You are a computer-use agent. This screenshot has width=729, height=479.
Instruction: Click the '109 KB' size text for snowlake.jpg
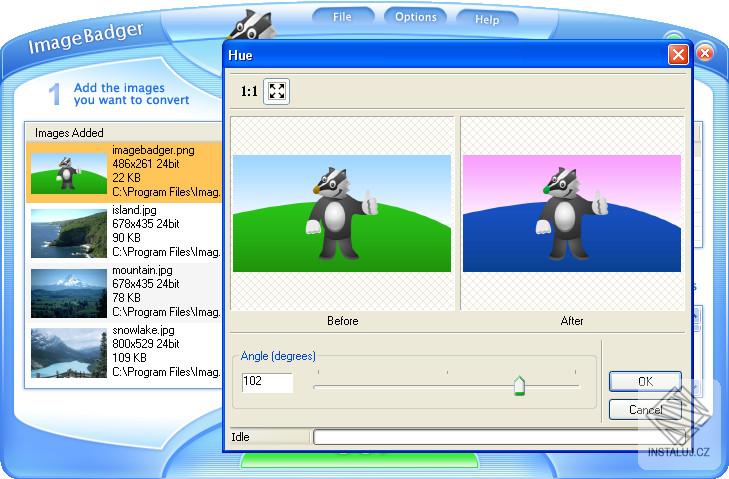point(129,358)
